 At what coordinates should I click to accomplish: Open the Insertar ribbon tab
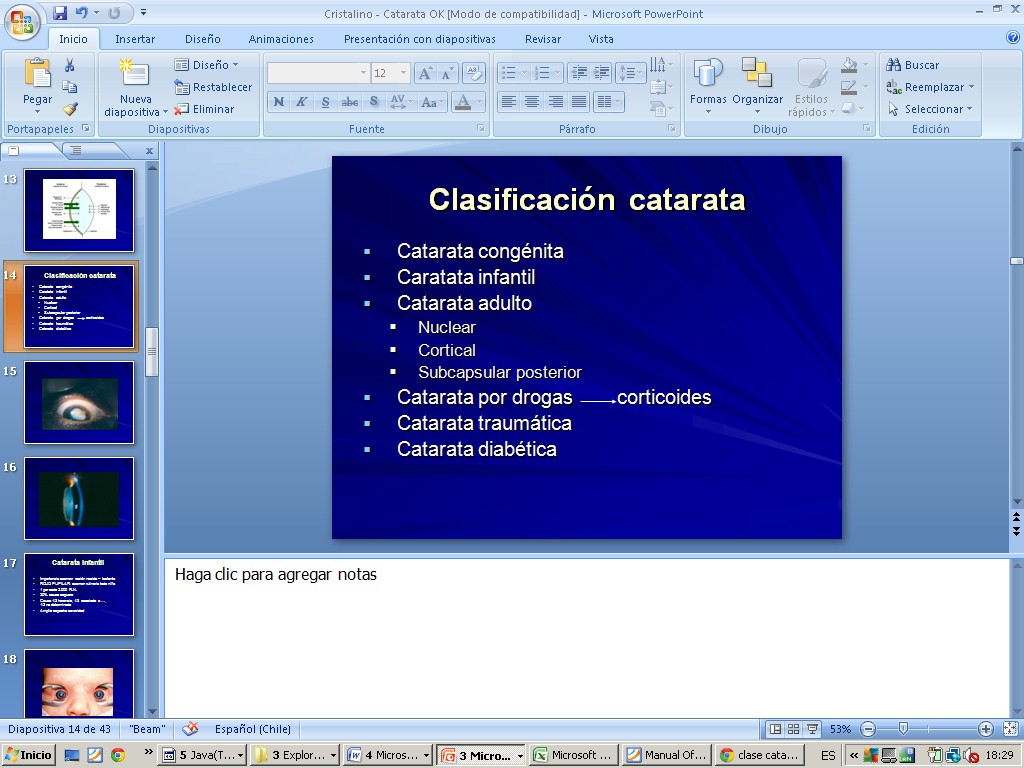tap(135, 39)
